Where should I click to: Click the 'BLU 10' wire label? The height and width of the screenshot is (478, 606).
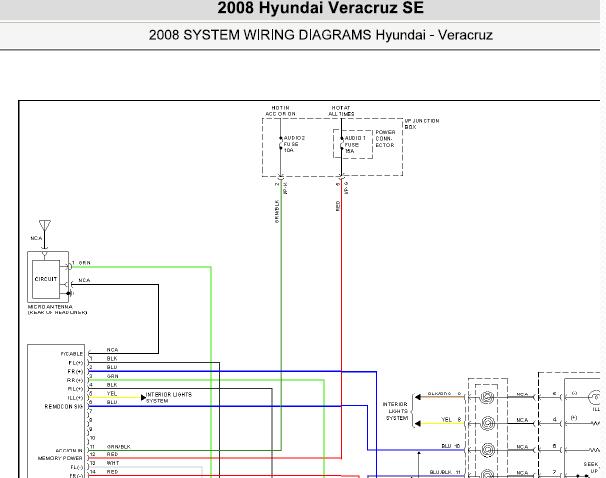[451, 446]
